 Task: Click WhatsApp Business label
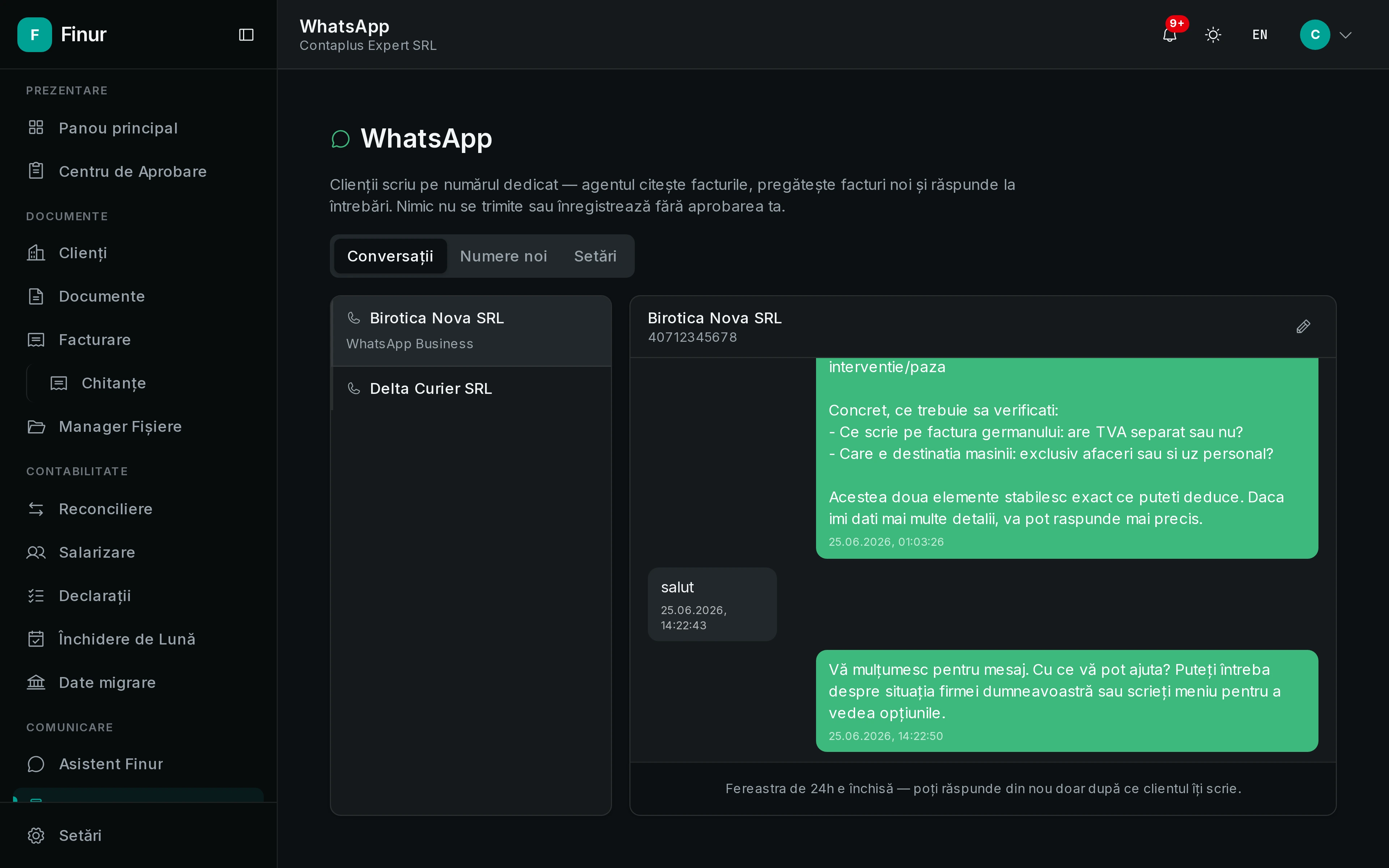pos(410,344)
